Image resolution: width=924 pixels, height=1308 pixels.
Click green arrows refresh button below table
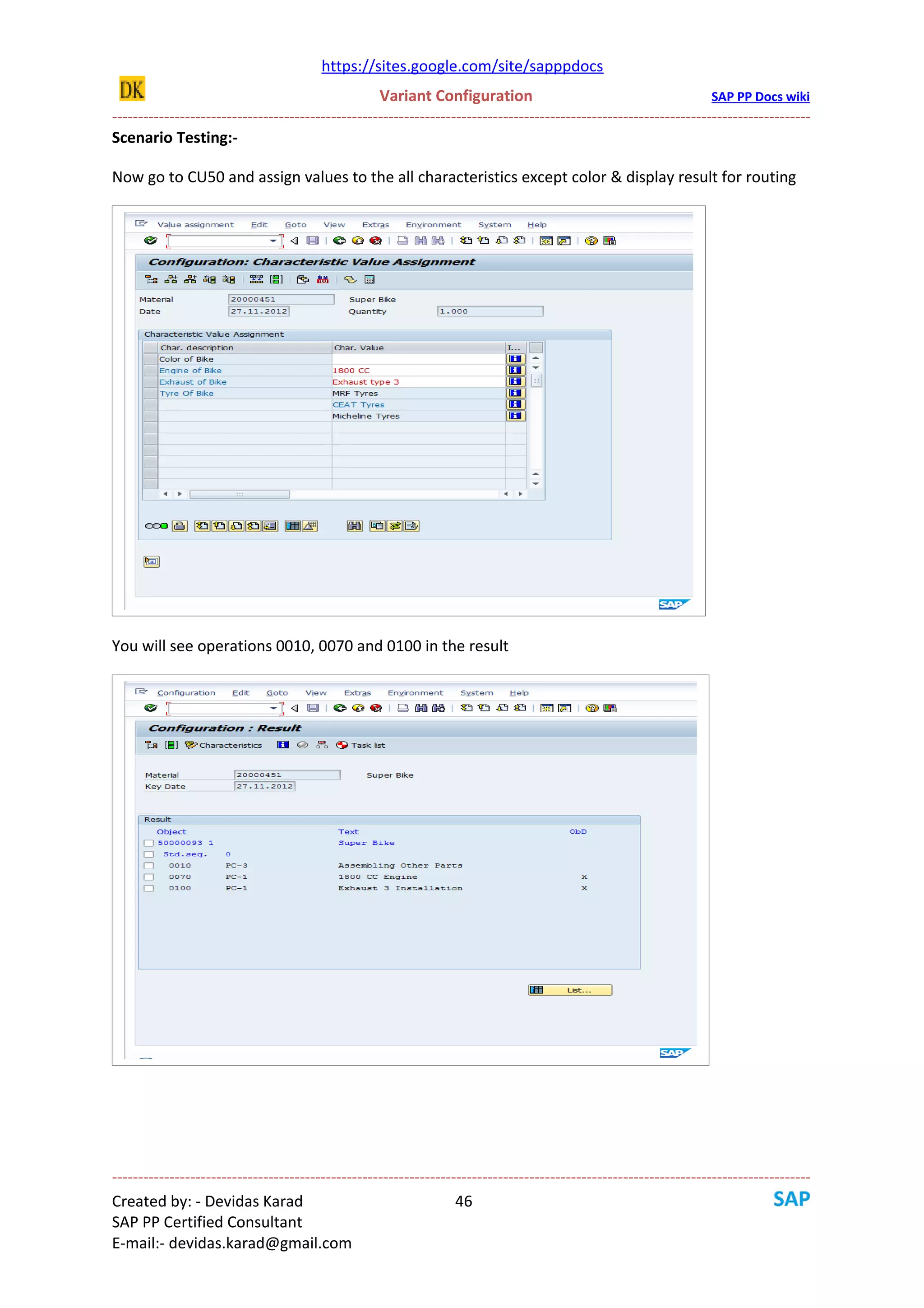click(x=394, y=526)
